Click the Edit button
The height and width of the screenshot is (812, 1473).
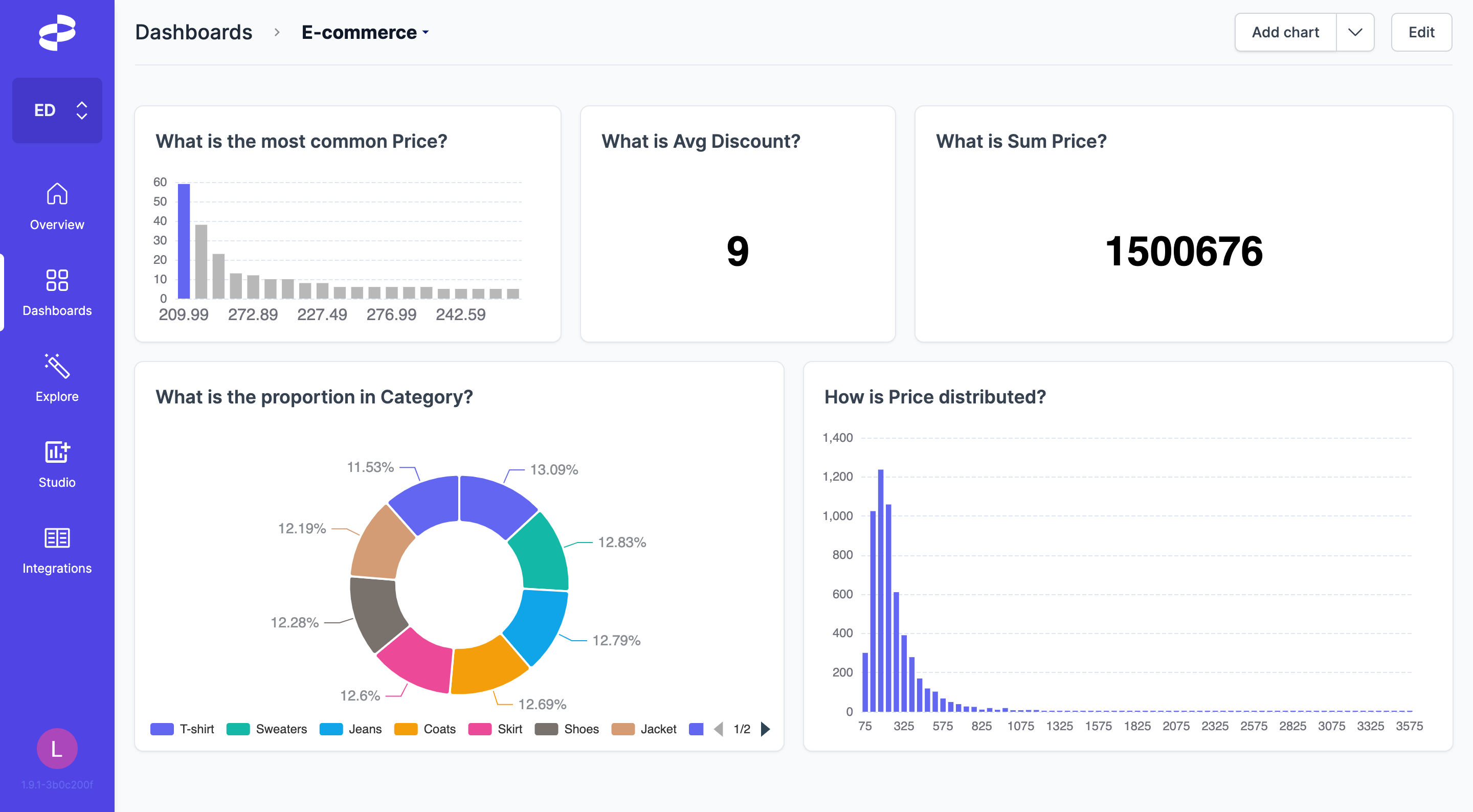[x=1421, y=33]
